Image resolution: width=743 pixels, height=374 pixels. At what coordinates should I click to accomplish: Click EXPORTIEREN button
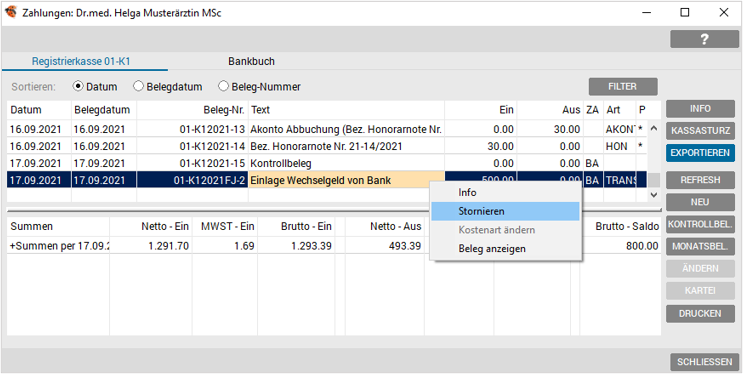[700, 153]
